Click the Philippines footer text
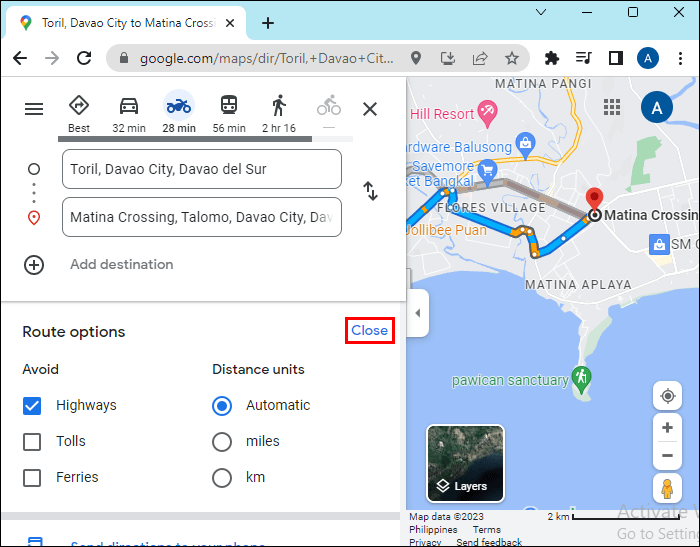Image resolution: width=700 pixels, height=547 pixels. [x=433, y=530]
